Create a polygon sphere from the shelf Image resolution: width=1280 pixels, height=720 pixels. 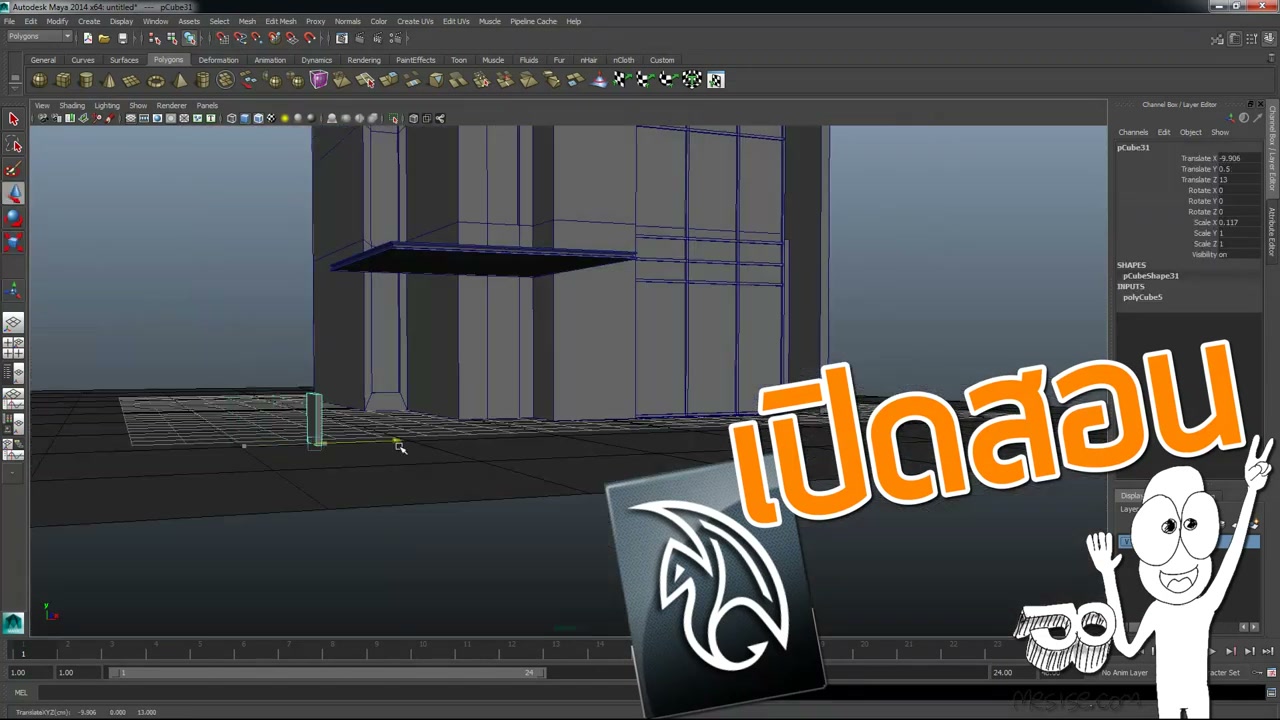tap(39, 80)
